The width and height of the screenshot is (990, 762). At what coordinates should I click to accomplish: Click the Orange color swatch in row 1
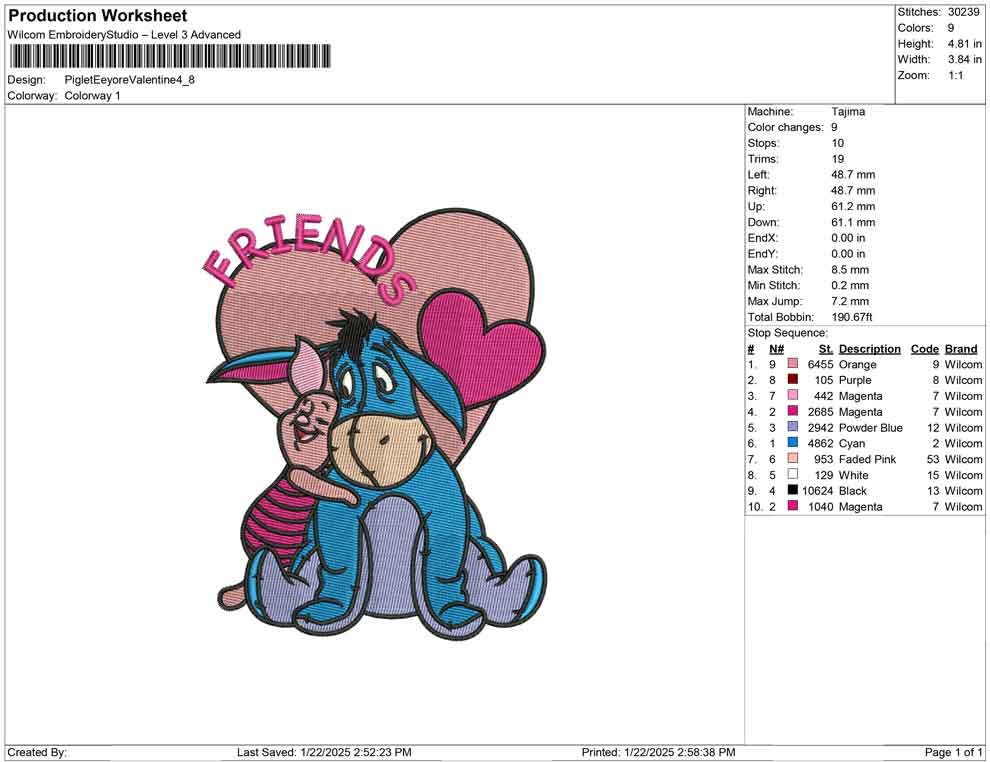792,364
